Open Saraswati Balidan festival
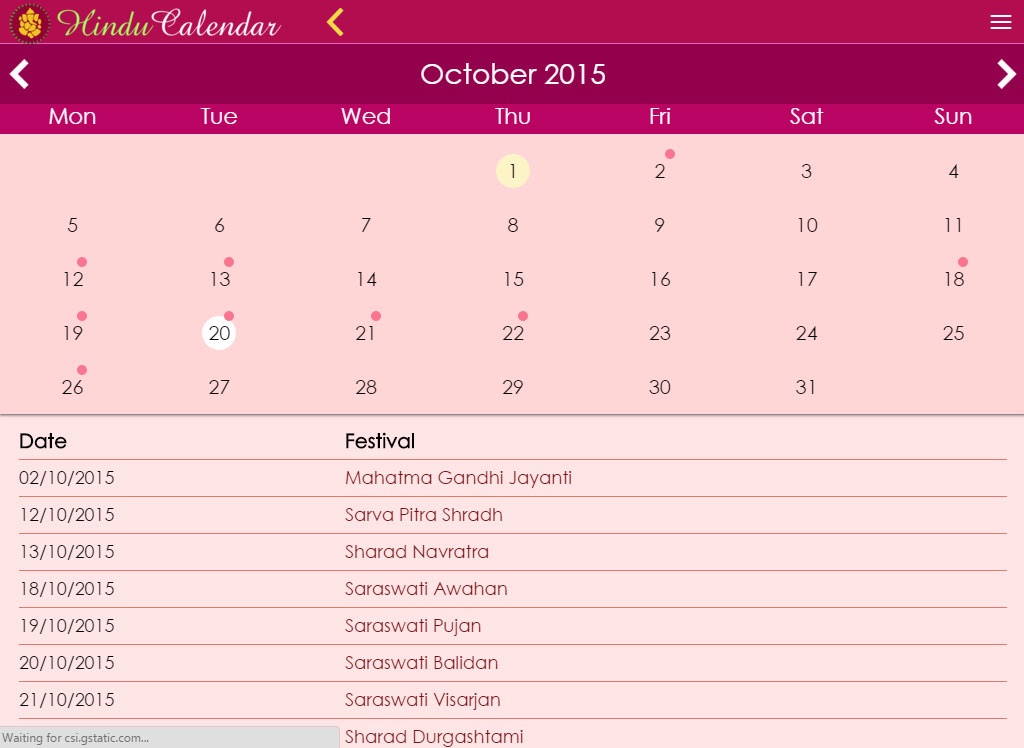Viewport: 1024px width, 748px height. click(x=421, y=663)
